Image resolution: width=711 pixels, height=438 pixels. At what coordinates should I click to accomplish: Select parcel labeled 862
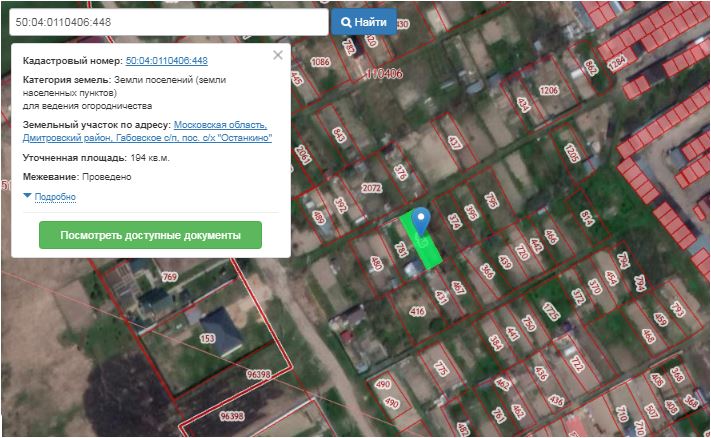click(591, 67)
